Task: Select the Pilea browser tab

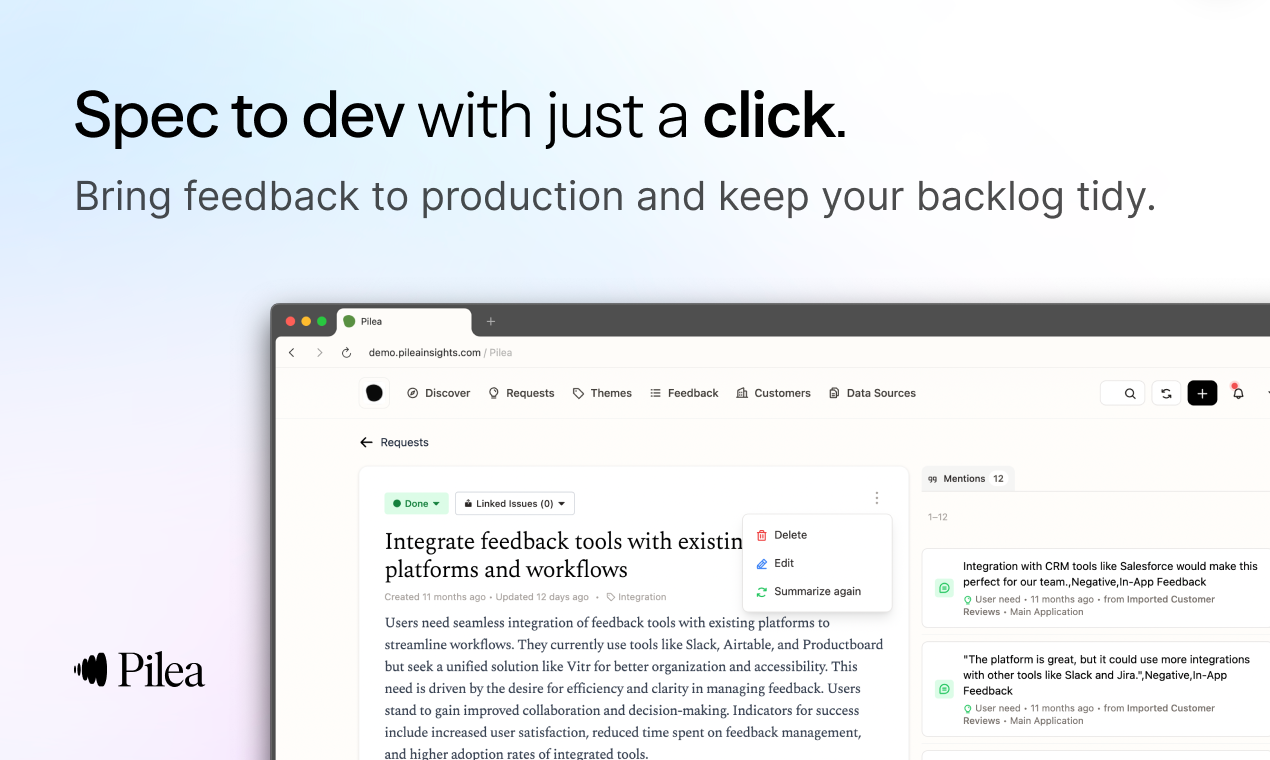Action: 404,321
